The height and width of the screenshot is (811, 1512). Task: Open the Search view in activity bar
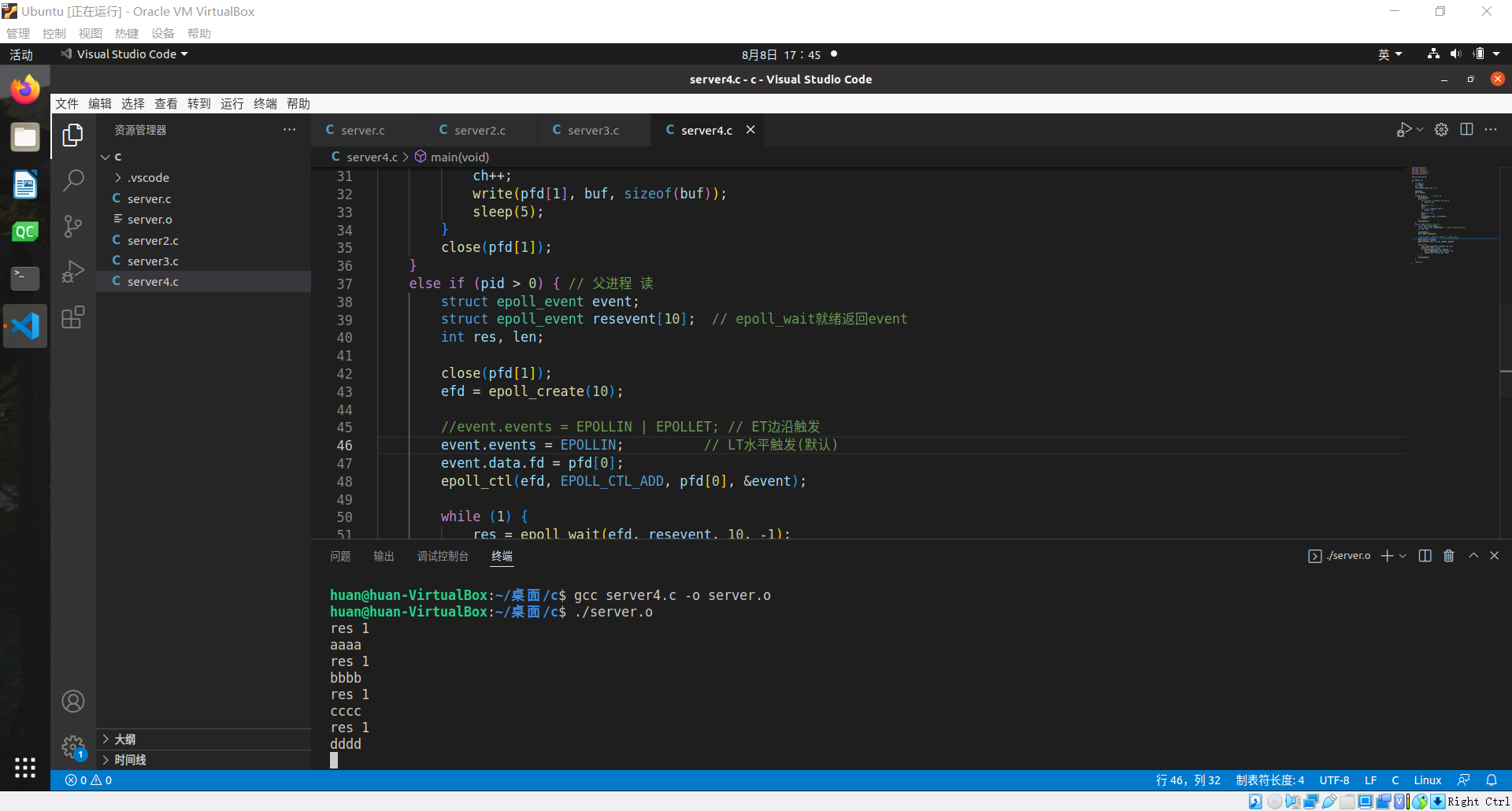pyautogui.click(x=73, y=180)
